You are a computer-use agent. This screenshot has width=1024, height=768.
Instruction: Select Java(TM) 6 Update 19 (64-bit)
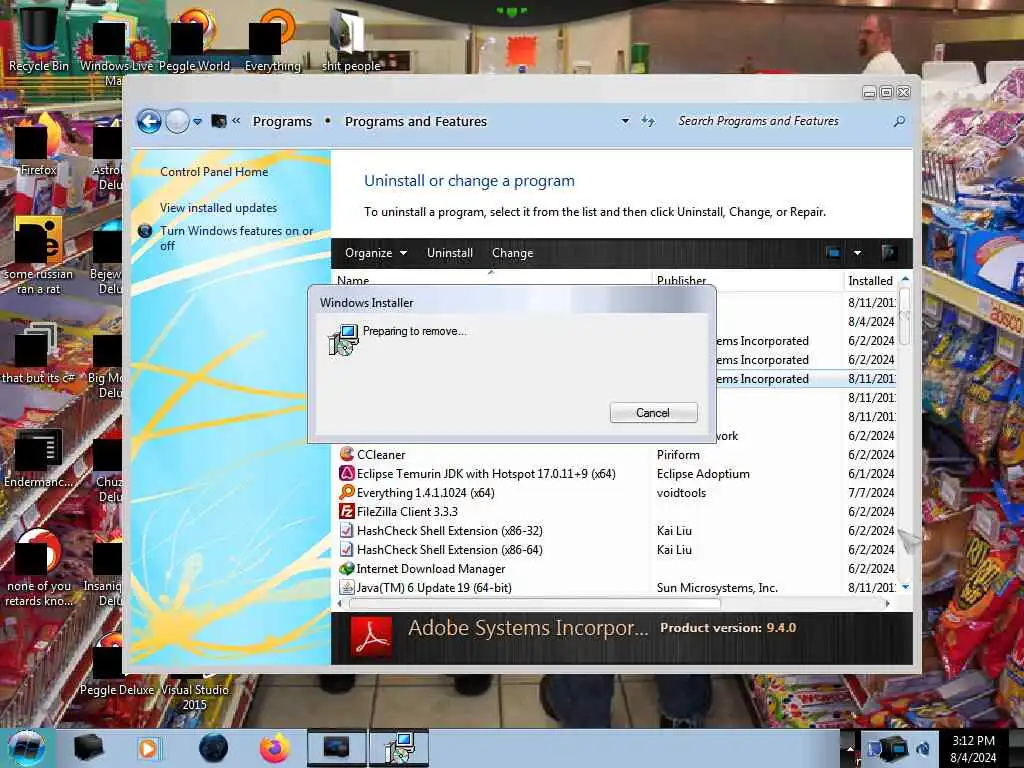(x=617, y=587)
